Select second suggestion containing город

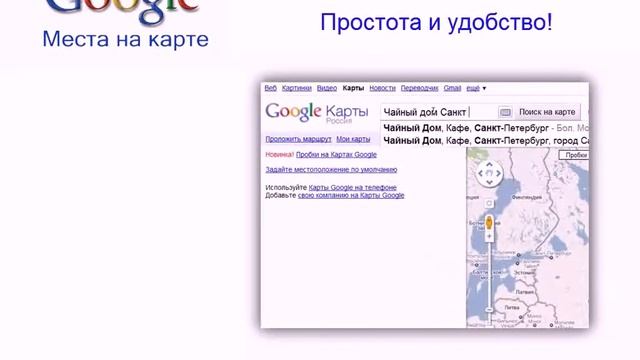tap(486, 141)
